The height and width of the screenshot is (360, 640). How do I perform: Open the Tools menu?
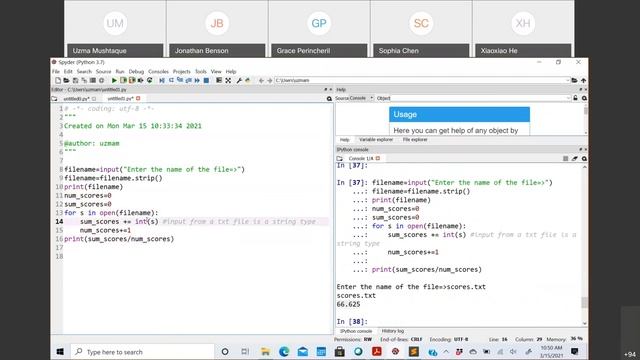point(200,71)
